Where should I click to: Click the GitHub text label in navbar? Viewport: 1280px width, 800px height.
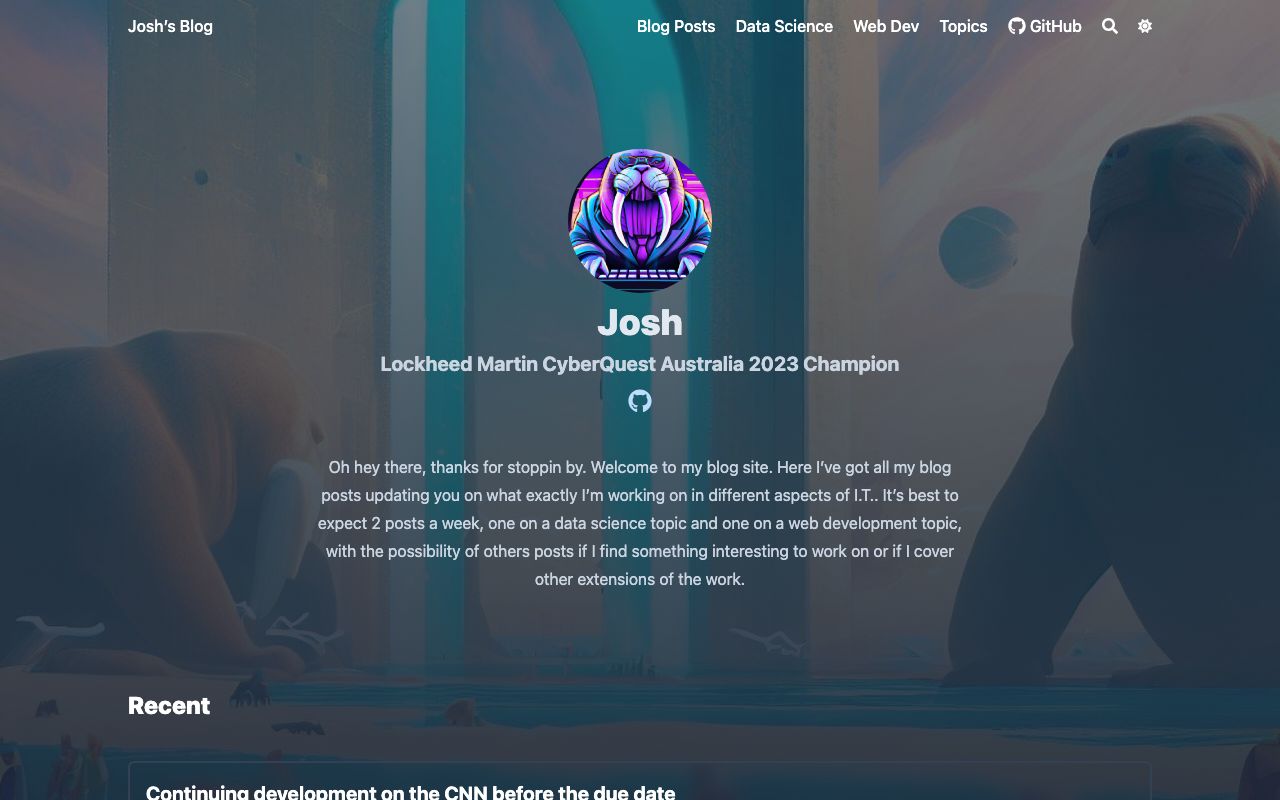pyautogui.click(x=1056, y=26)
